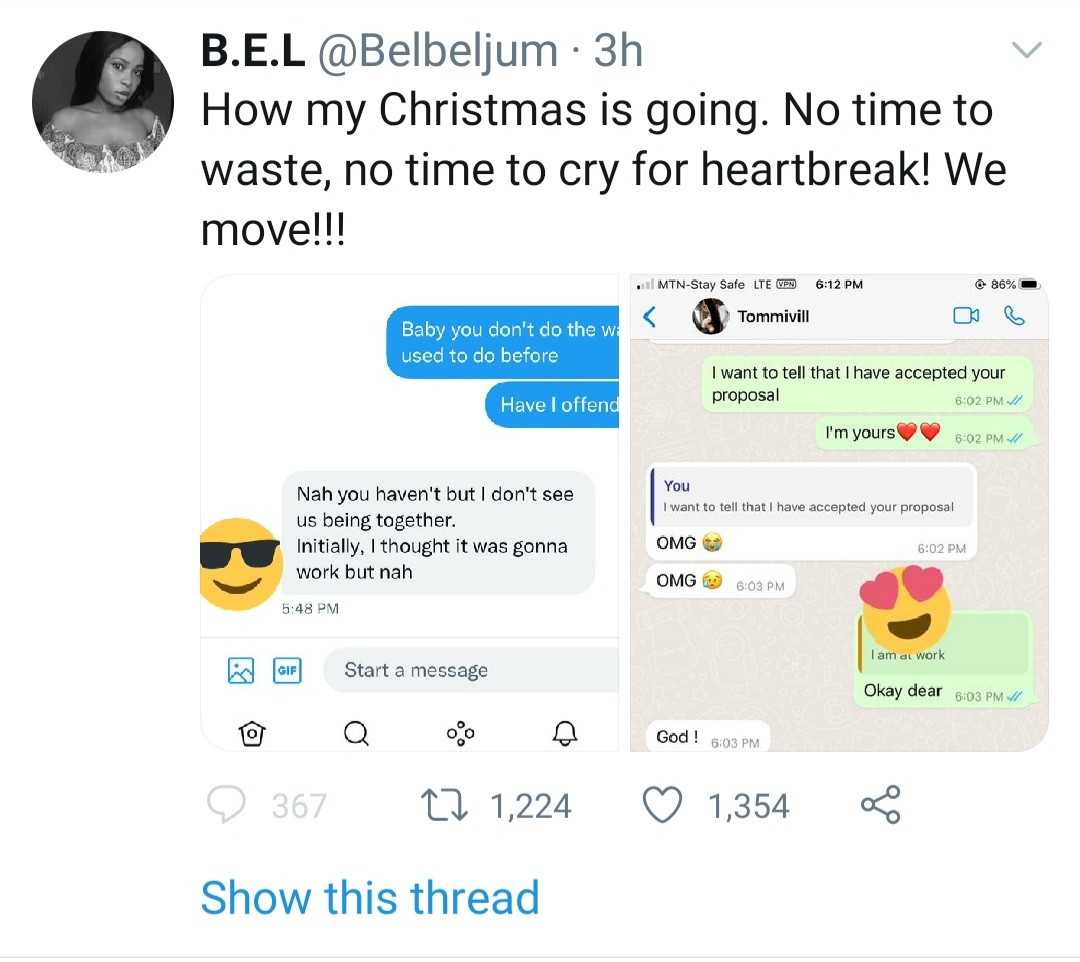Open B.E.L's profile picture
The height and width of the screenshot is (962, 1080).
point(102,102)
